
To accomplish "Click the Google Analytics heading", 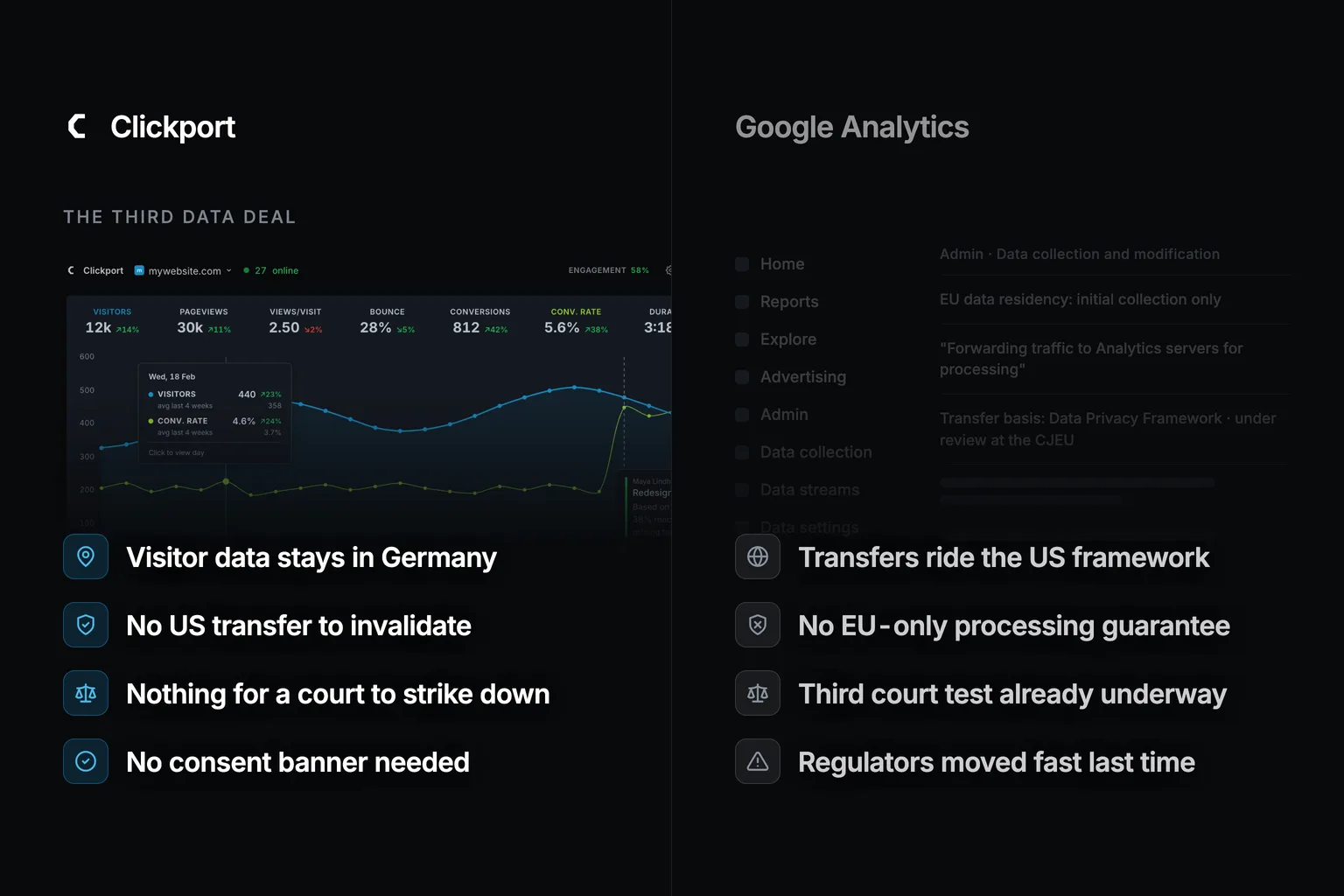I will click(x=852, y=127).
